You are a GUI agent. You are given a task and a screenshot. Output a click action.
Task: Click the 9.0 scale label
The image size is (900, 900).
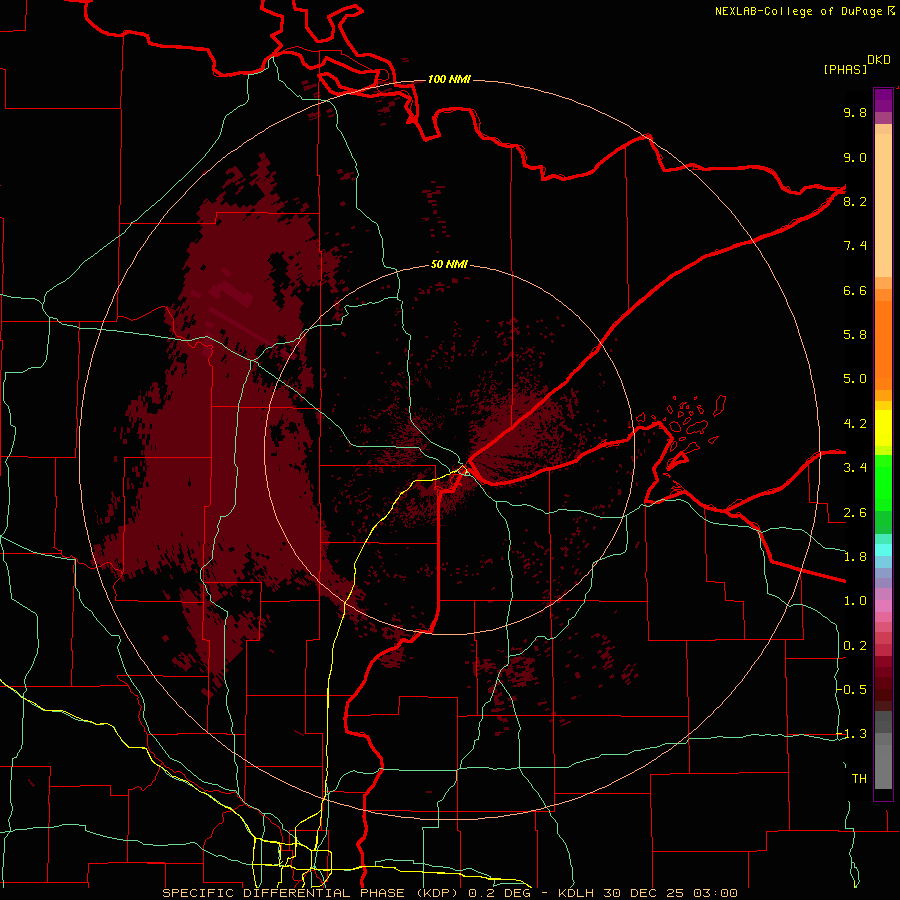pyautogui.click(x=855, y=157)
